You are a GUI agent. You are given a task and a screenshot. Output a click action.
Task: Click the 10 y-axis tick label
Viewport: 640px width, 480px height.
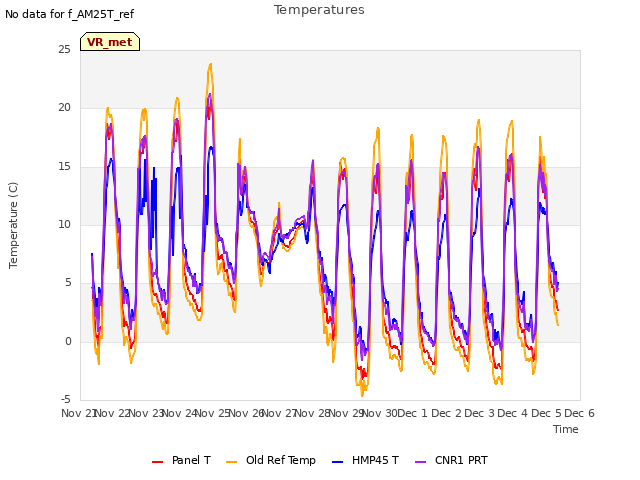[64, 224]
